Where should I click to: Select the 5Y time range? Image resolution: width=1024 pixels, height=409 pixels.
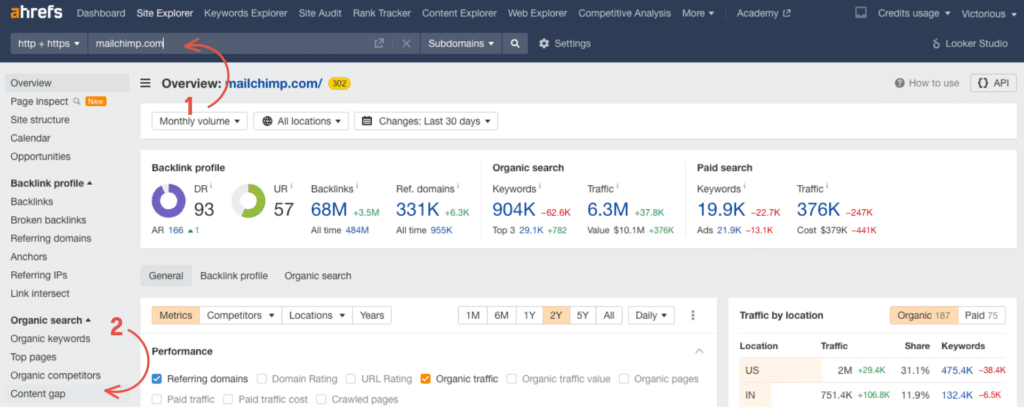583,315
